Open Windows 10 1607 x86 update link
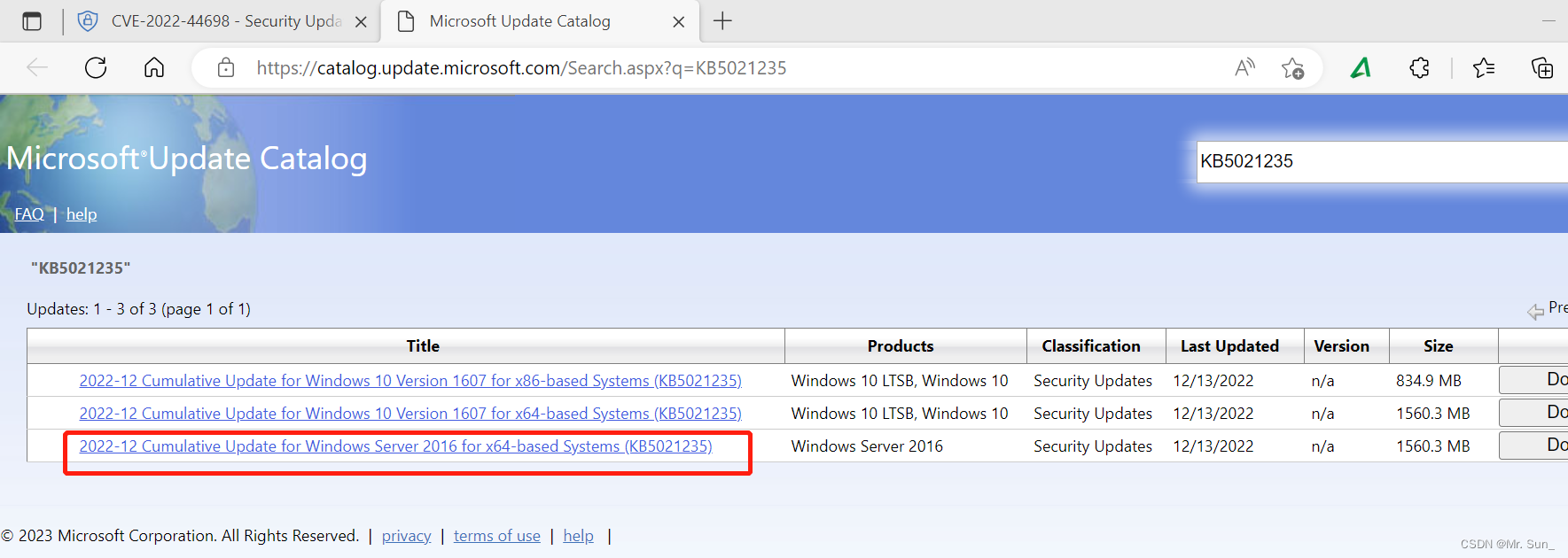Image resolution: width=1568 pixels, height=558 pixels. pyautogui.click(x=410, y=381)
